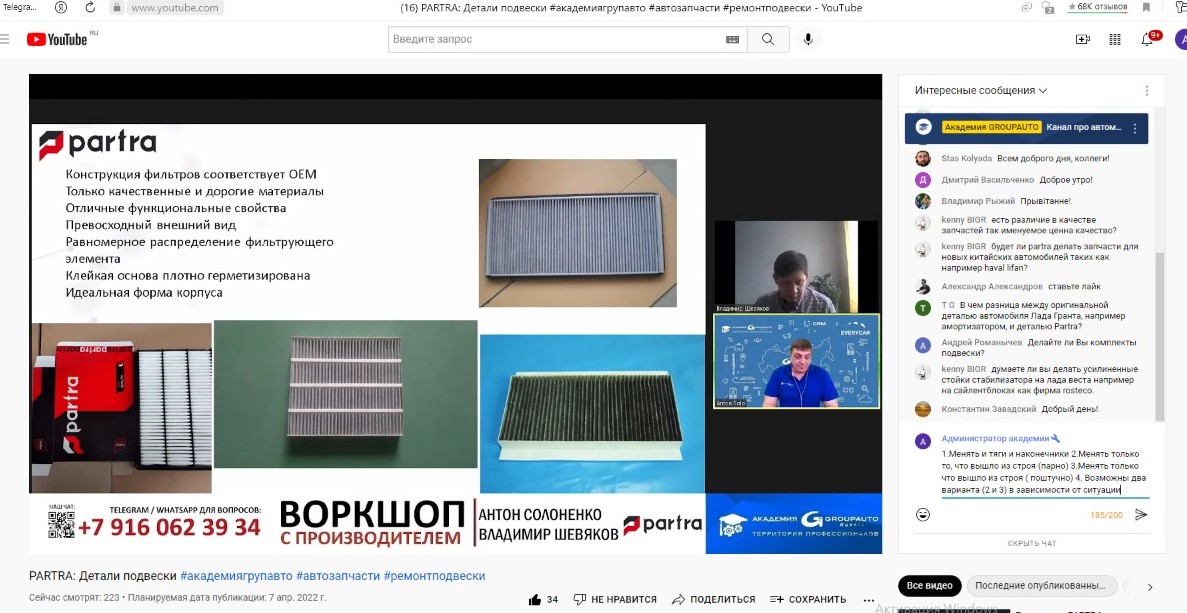Select Последние опубликованные chip
The width and height of the screenshot is (1187, 613).
tap(1040, 586)
